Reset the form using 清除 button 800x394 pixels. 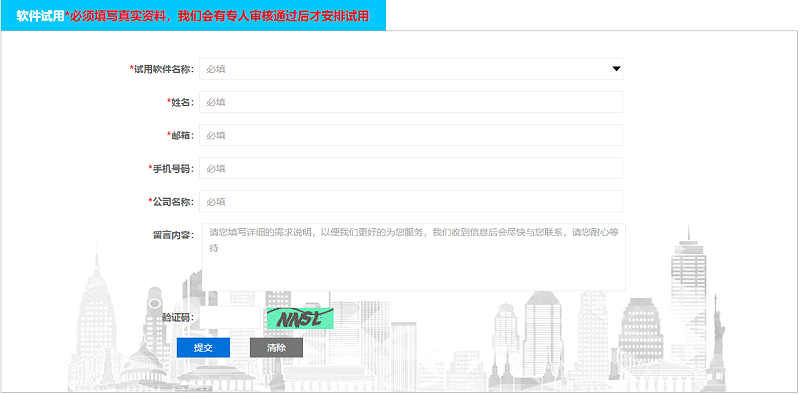point(276,348)
